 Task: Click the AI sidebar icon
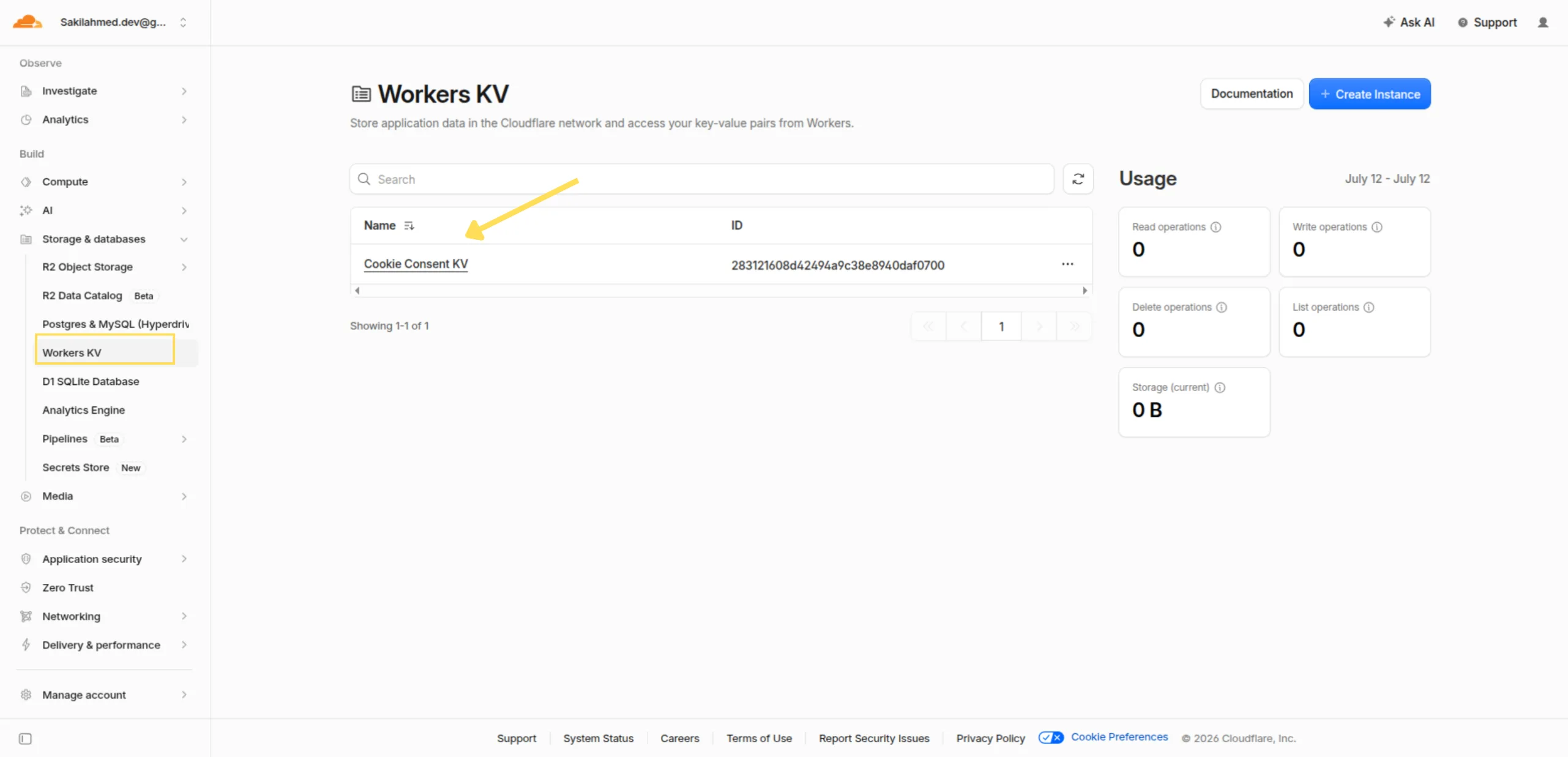click(x=26, y=211)
